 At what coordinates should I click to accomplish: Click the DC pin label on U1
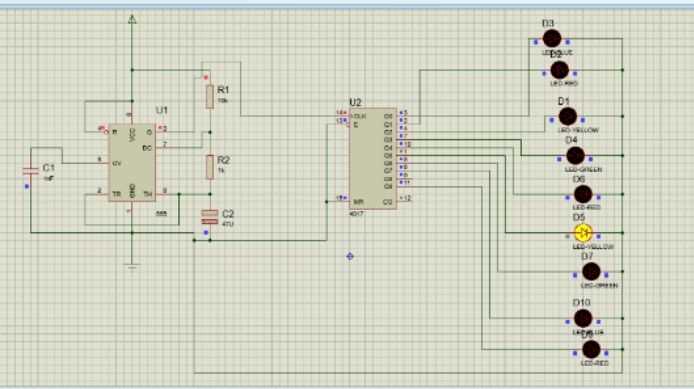tap(147, 148)
